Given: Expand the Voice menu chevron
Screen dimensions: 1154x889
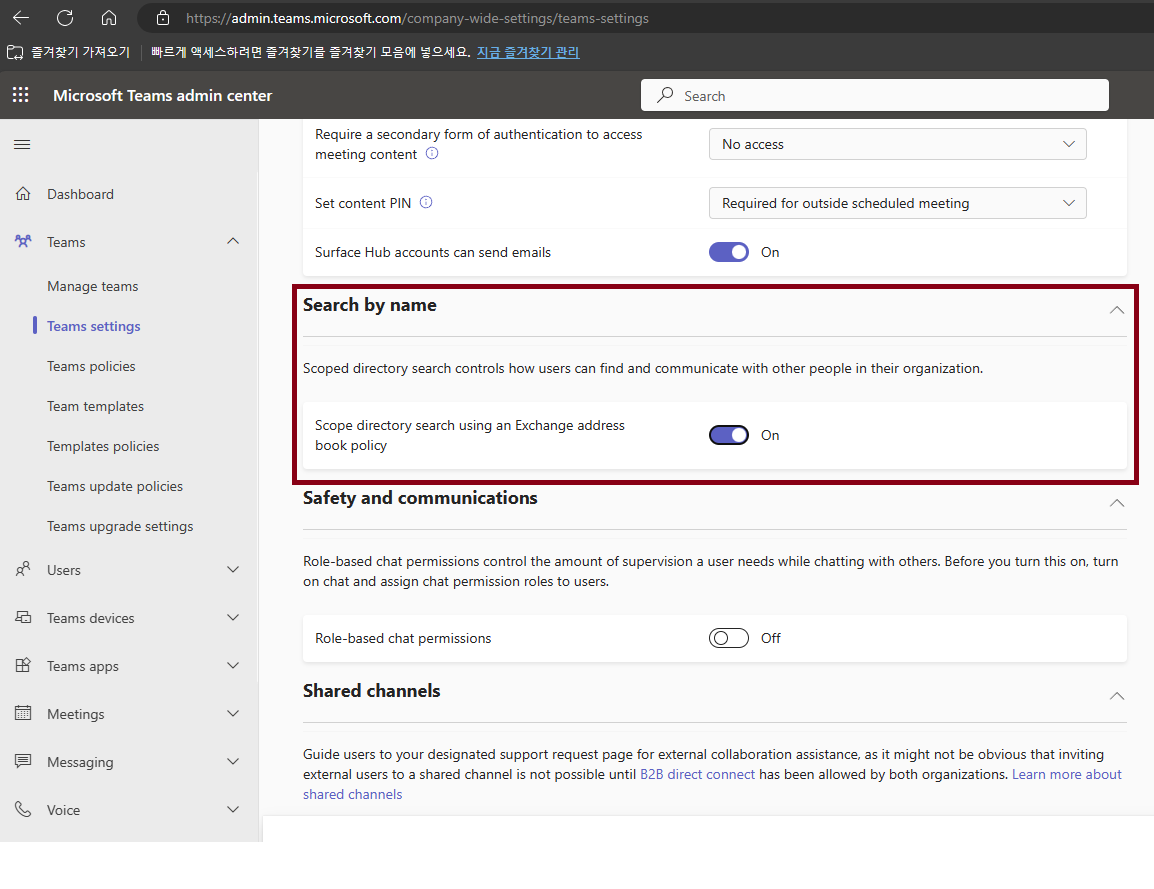Looking at the screenshot, I should [x=233, y=810].
